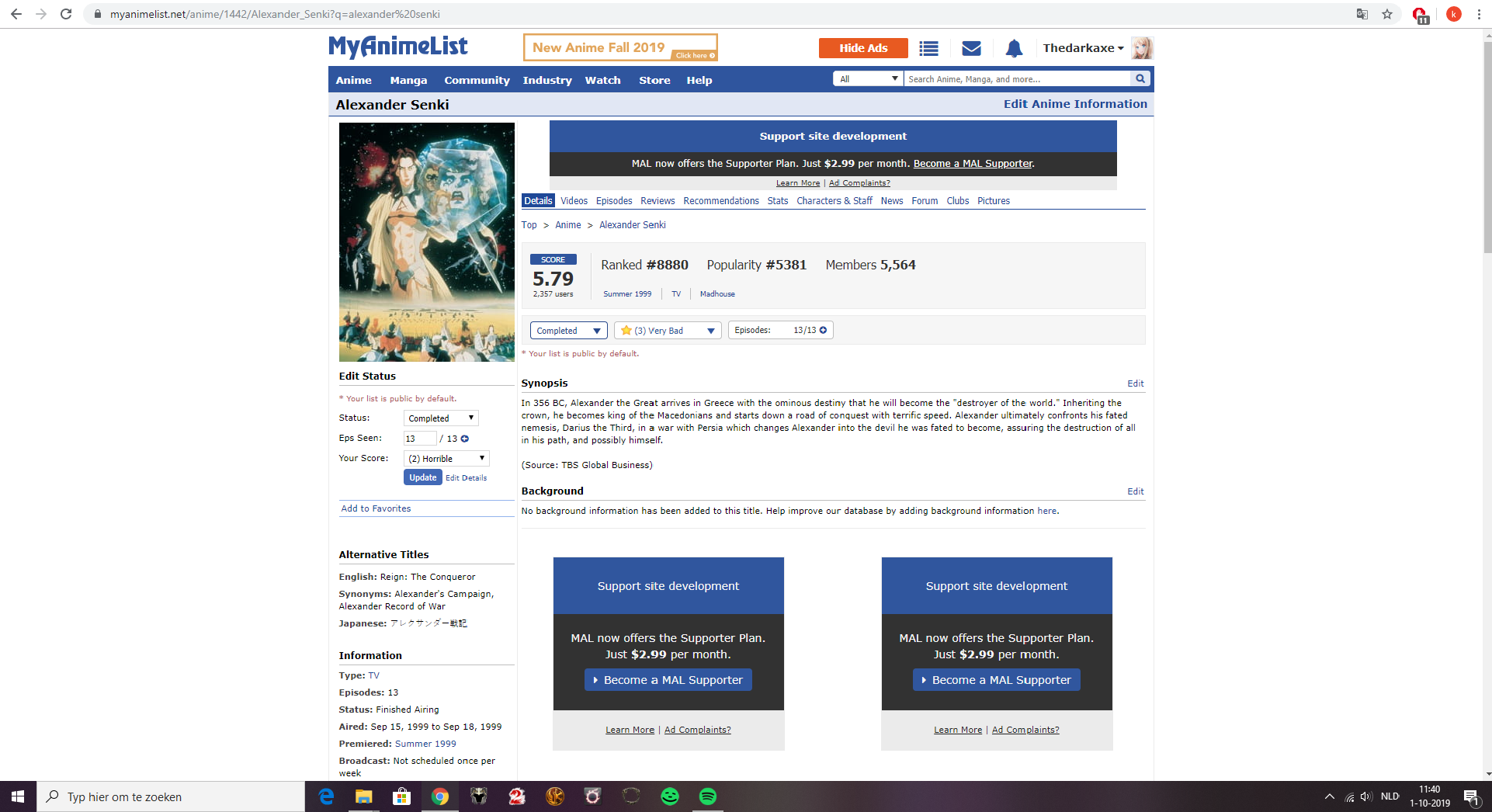Expand the search category All dropdown
The width and height of the screenshot is (1492, 812).
point(868,79)
